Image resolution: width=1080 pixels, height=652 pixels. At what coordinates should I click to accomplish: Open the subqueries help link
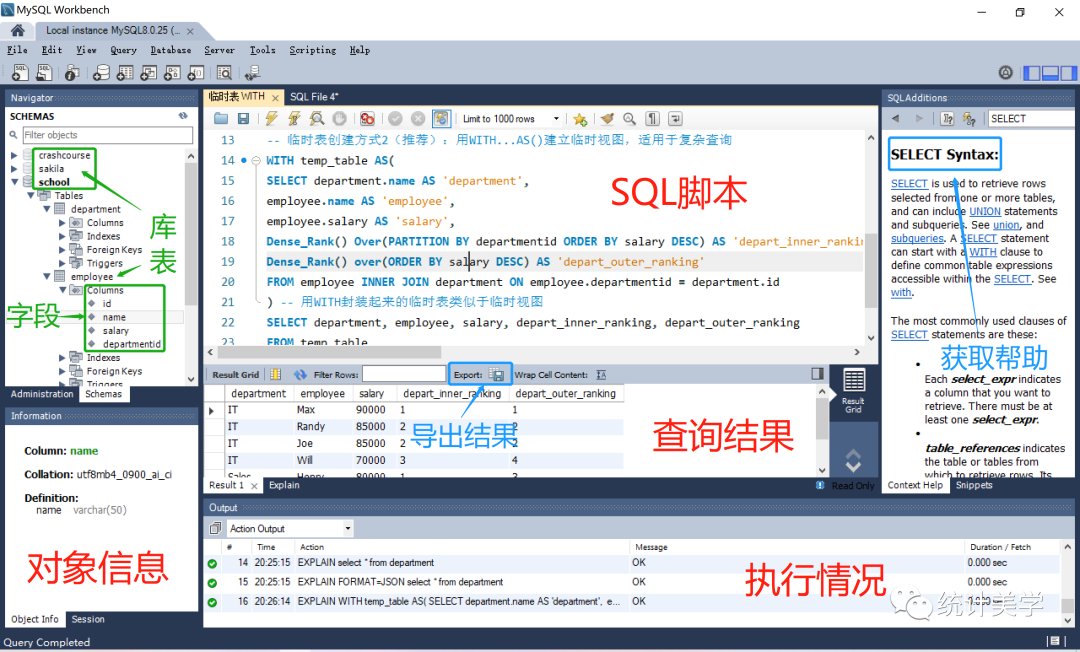(x=917, y=238)
